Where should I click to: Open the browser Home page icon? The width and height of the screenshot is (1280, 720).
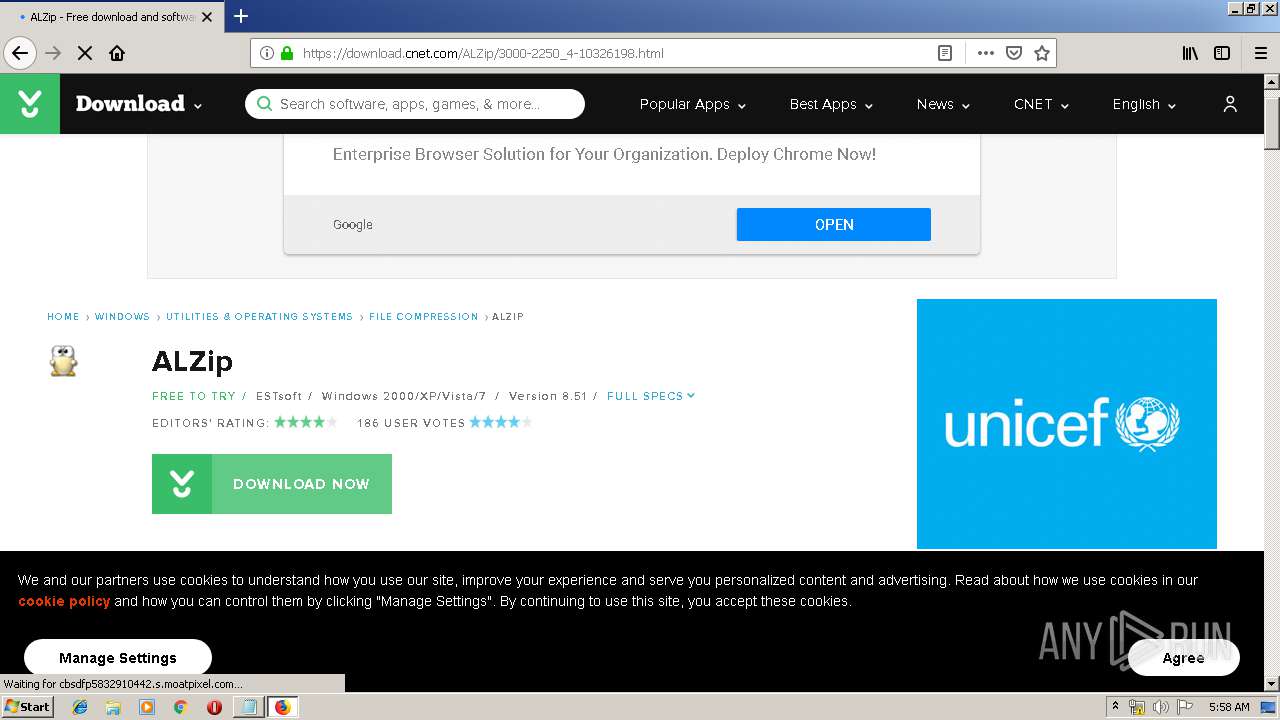(x=117, y=53)
